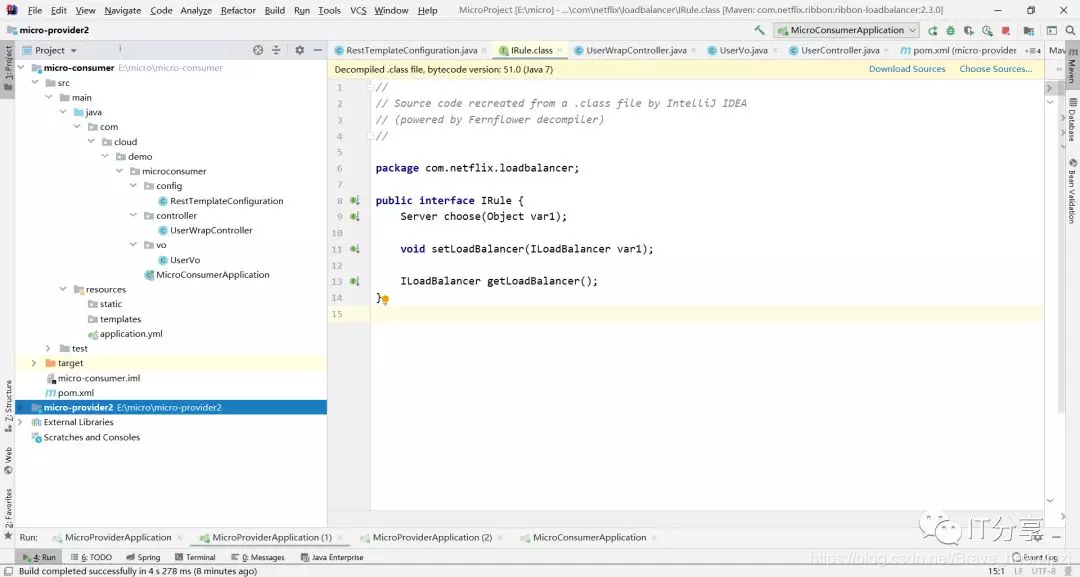Collapse the src folder node
The width and height of the screenshot is (1080, 577).
[x=35, y=83]
